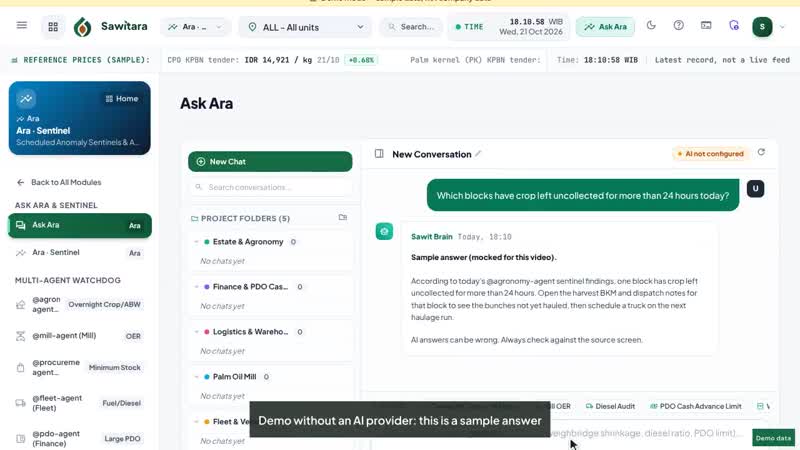Collapse the Finance & PDO Cash folder
Screen dimensions: 800x450
(x=196, y=287)
